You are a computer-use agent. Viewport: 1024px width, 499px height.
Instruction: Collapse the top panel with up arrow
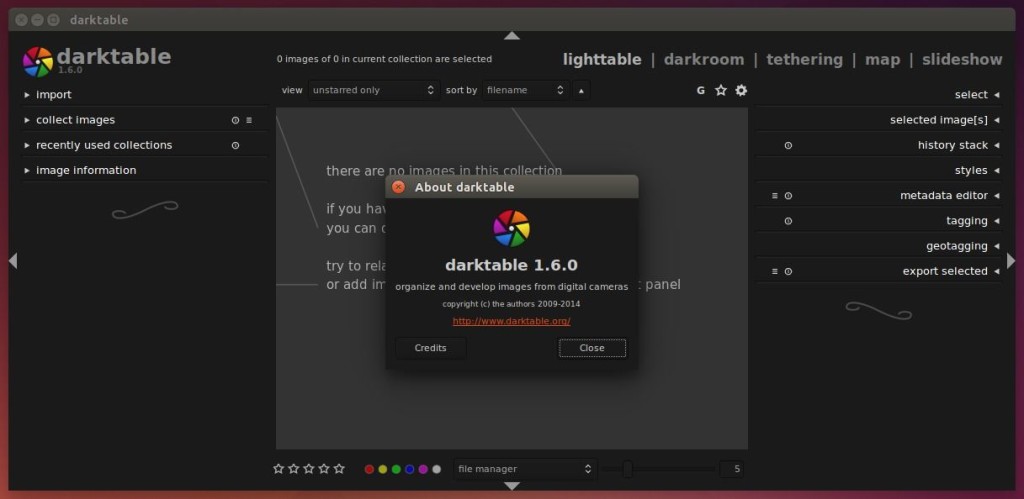[512, 35]
